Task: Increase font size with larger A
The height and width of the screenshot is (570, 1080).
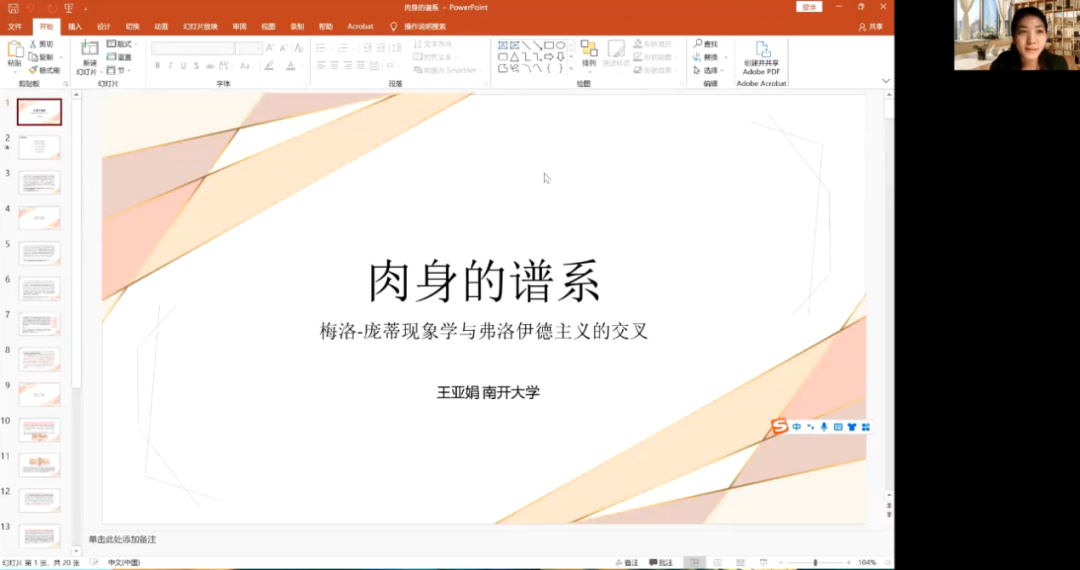Action: tap(270, 48)
